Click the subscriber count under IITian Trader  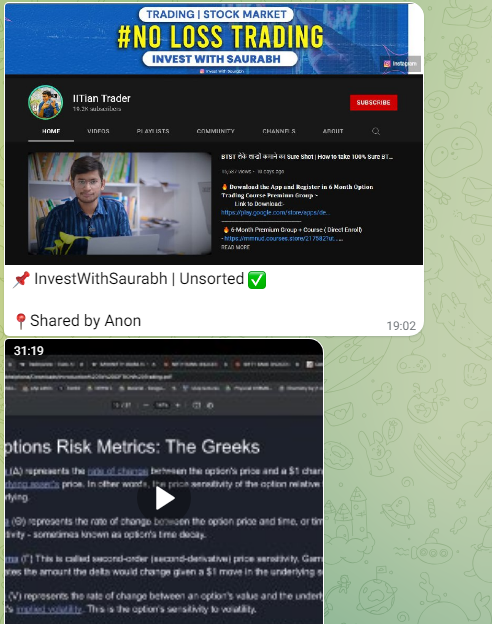(x=97, y=109)
